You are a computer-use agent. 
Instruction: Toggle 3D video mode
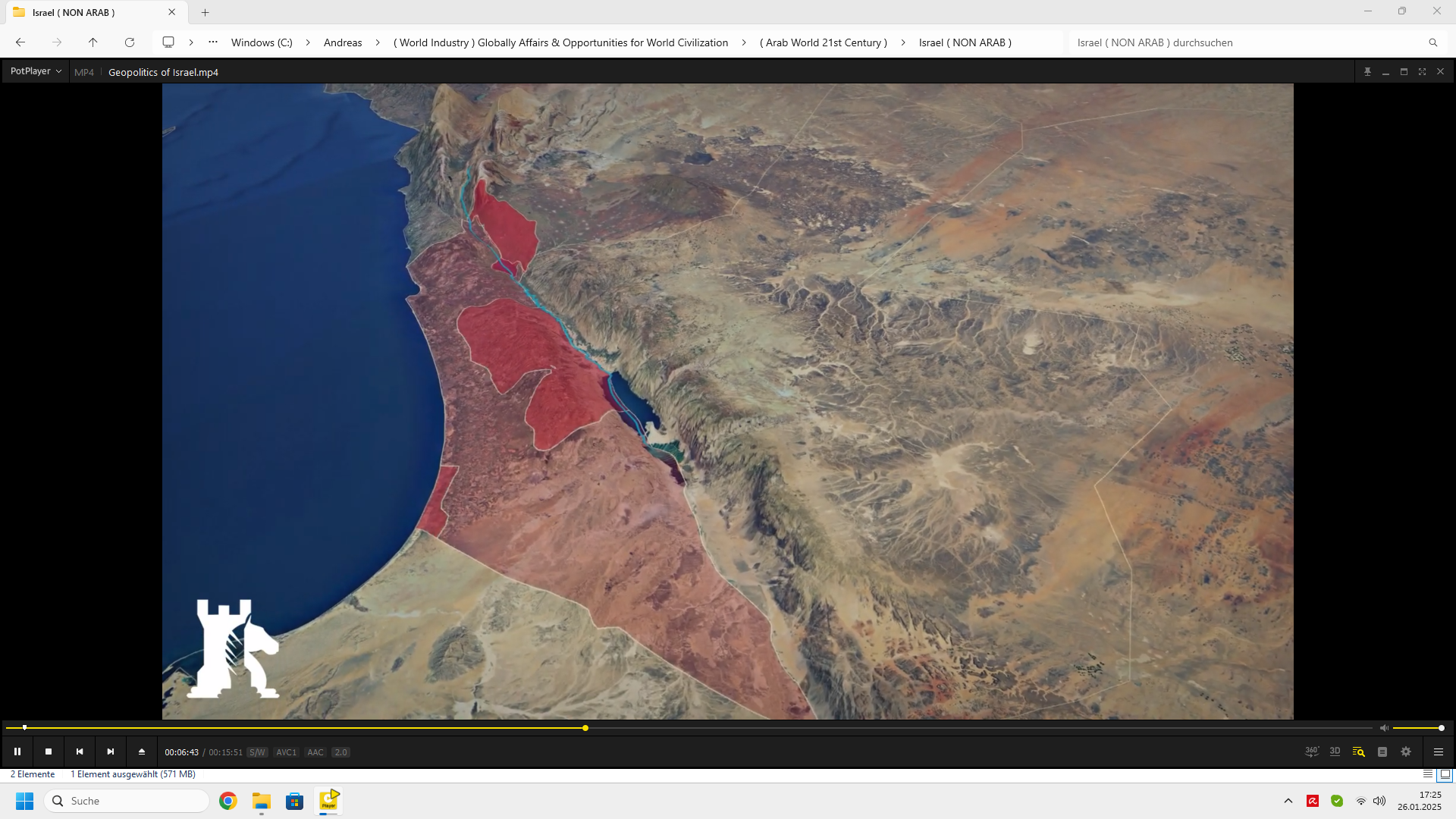pos(1335,752)
